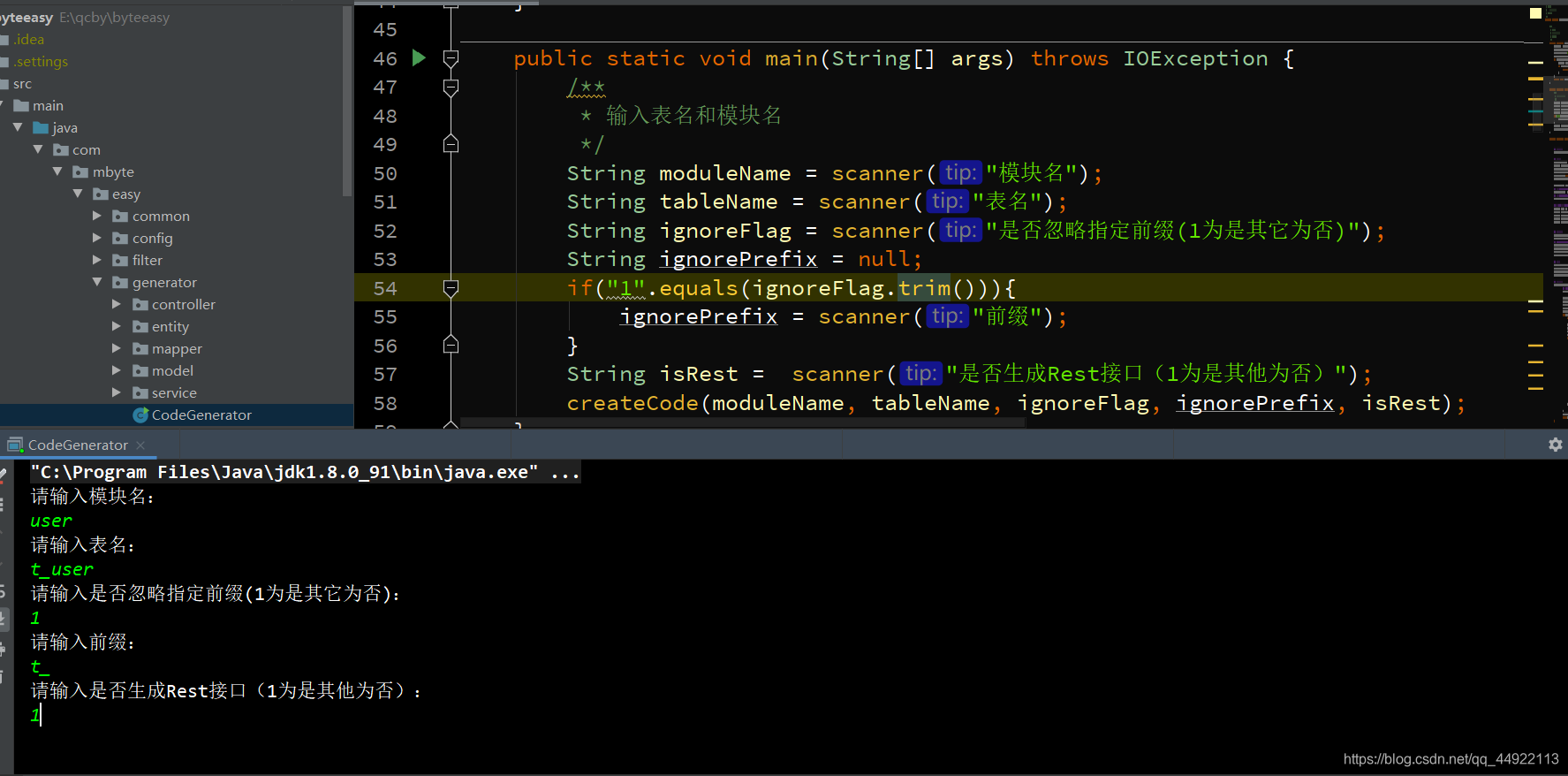The width and height of the screenshot is (1568, 776).
Task: Click the tip: hint on line 50
Action: 960,172
